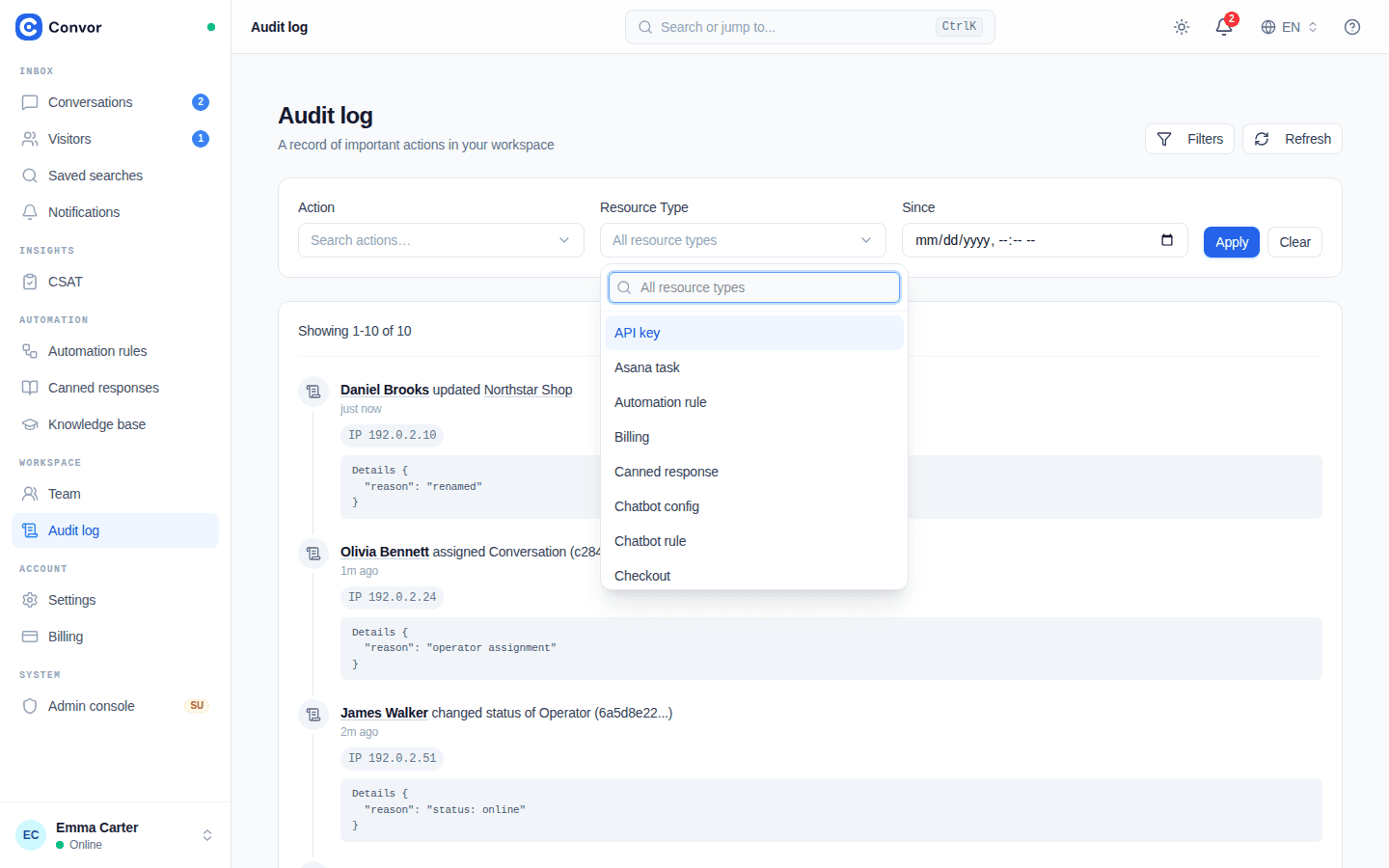Select Checkout option
1389x868 pixels.
(754, 576)
